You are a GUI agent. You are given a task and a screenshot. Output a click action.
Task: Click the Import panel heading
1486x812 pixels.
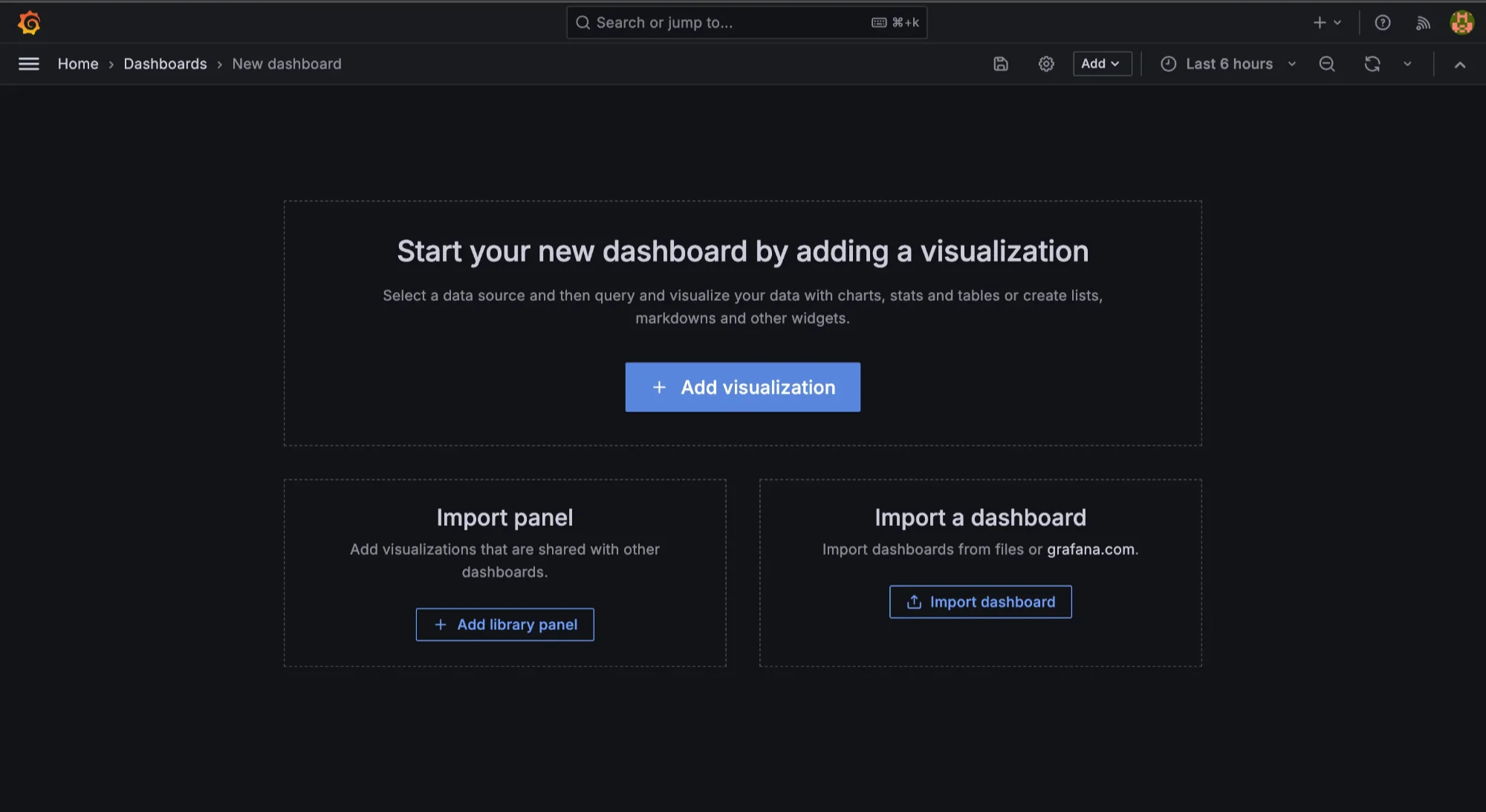tap(505, 518)
